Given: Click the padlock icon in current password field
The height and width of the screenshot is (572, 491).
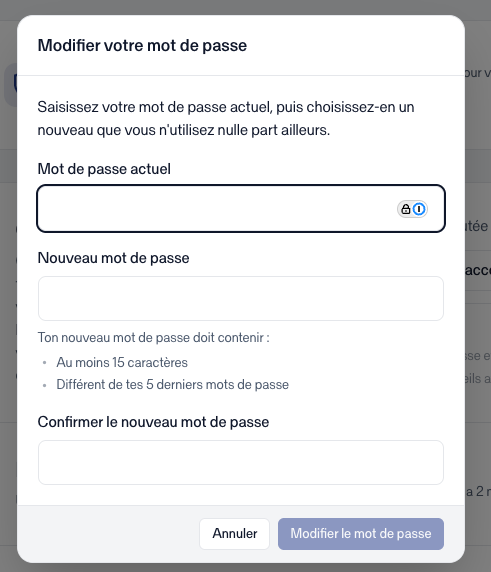Looking at the screenshot, I should [406, 209].
